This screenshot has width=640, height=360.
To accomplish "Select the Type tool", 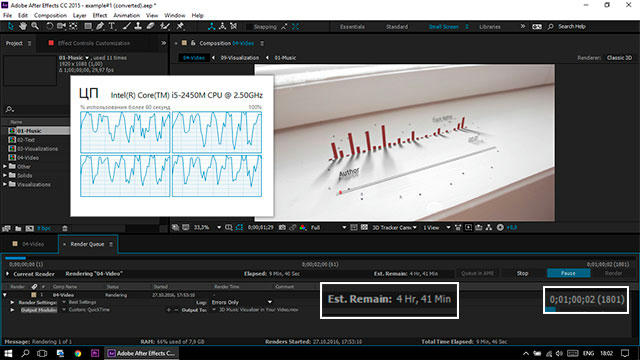I will point(112,26).
